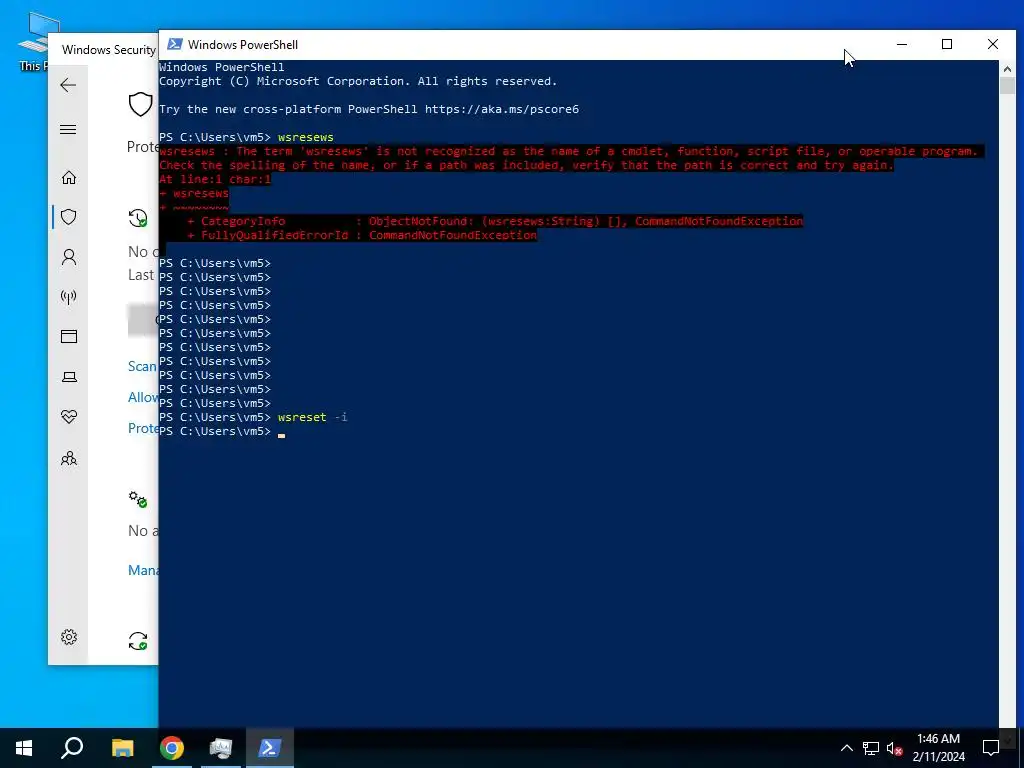This screenshot has width=1024, height=768.
Task: Select Virus & threat protection shield in sidebar
Action: pos(69,217)
